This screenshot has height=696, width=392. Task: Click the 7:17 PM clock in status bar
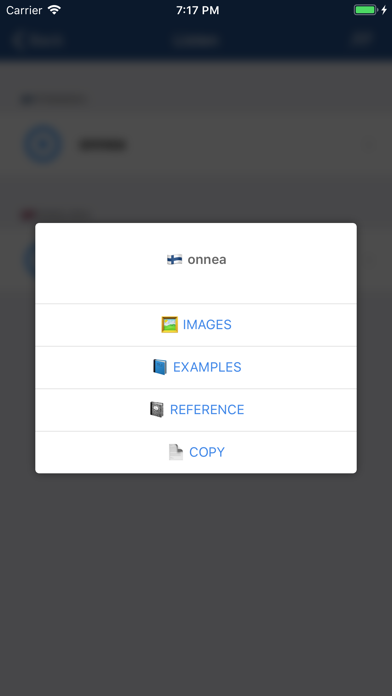[x=198, y=10]
